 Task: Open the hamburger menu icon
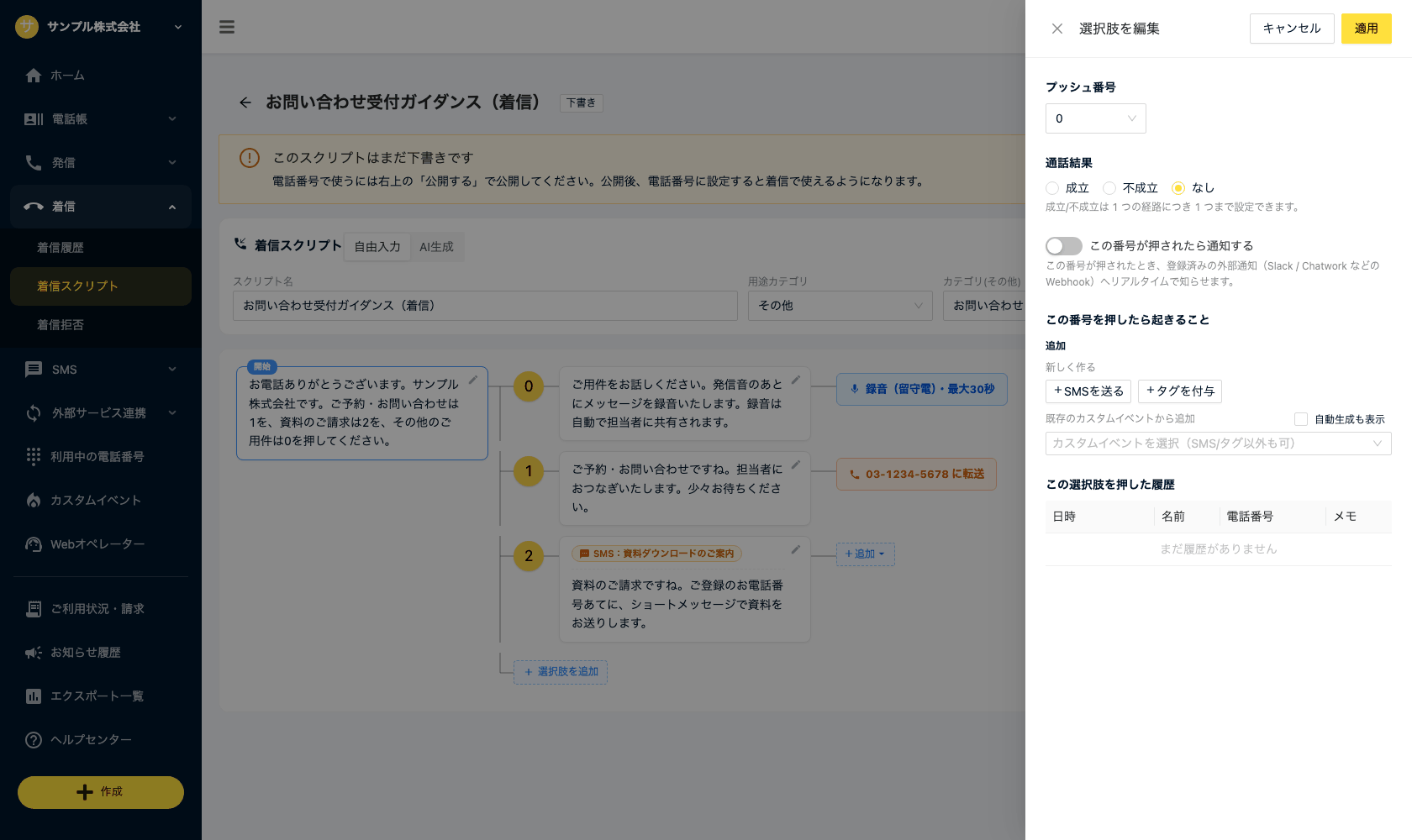tap(227, 27)
